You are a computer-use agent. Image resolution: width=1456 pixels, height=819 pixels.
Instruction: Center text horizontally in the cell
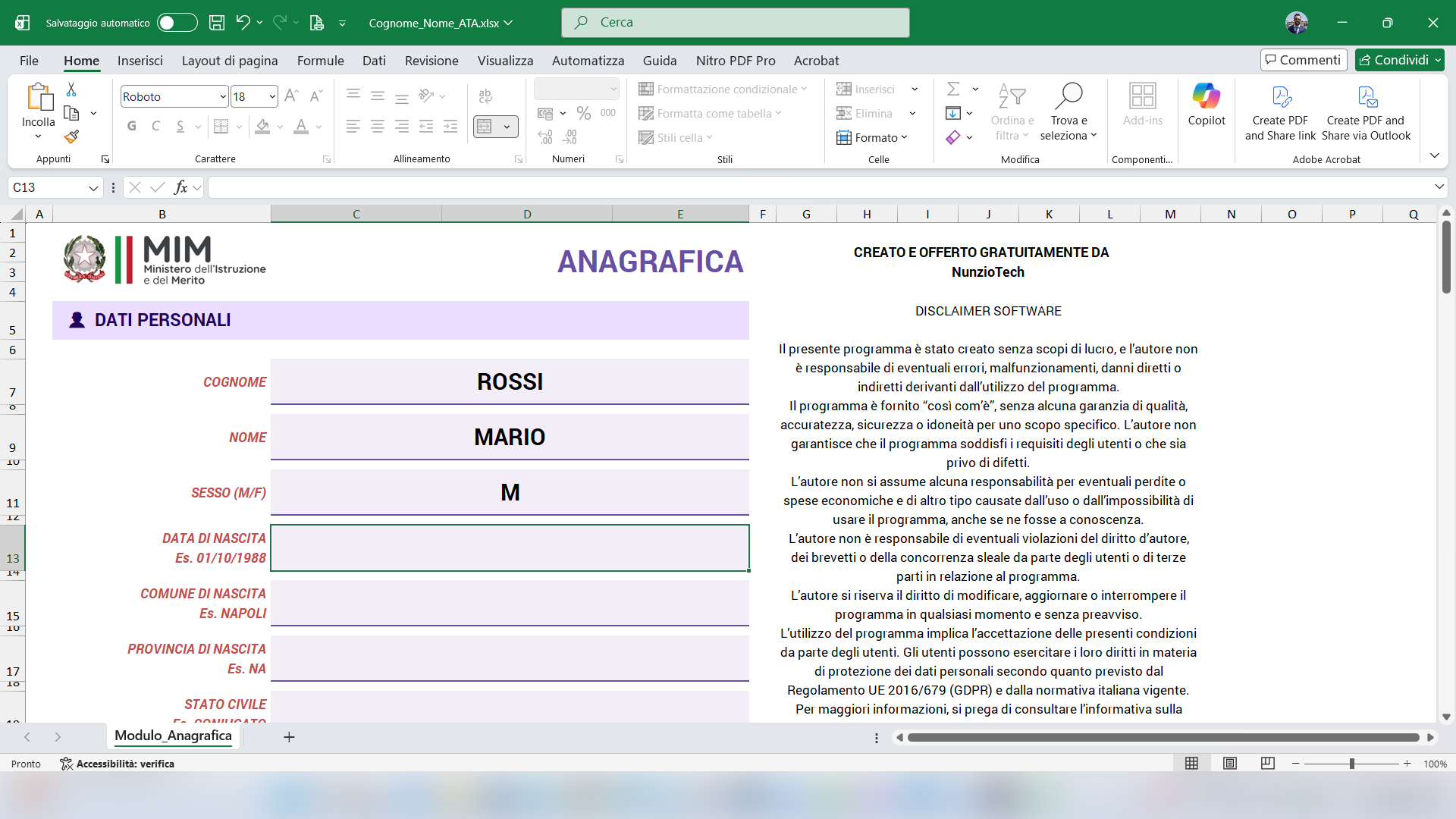(378, 127)
